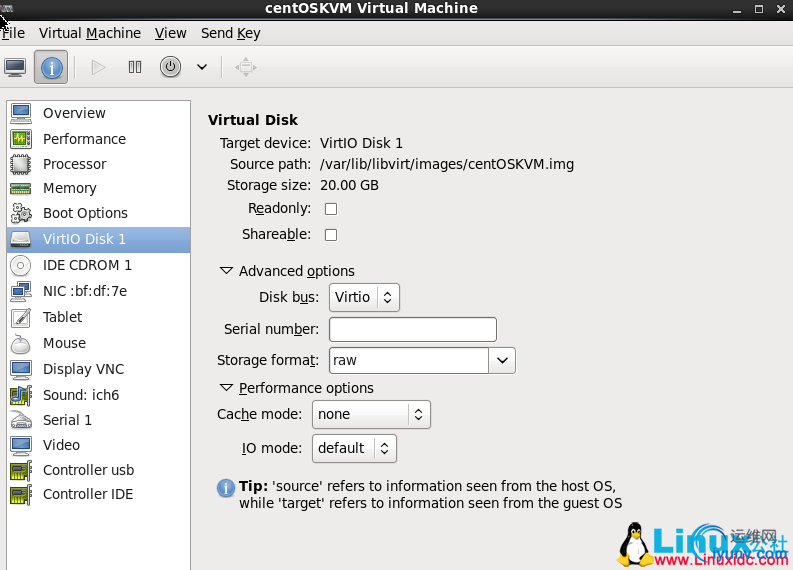The height and width of the screenshot is (570, 793).
Task: Open NIC :bf:df:7e row label
Action: [85, 291]
